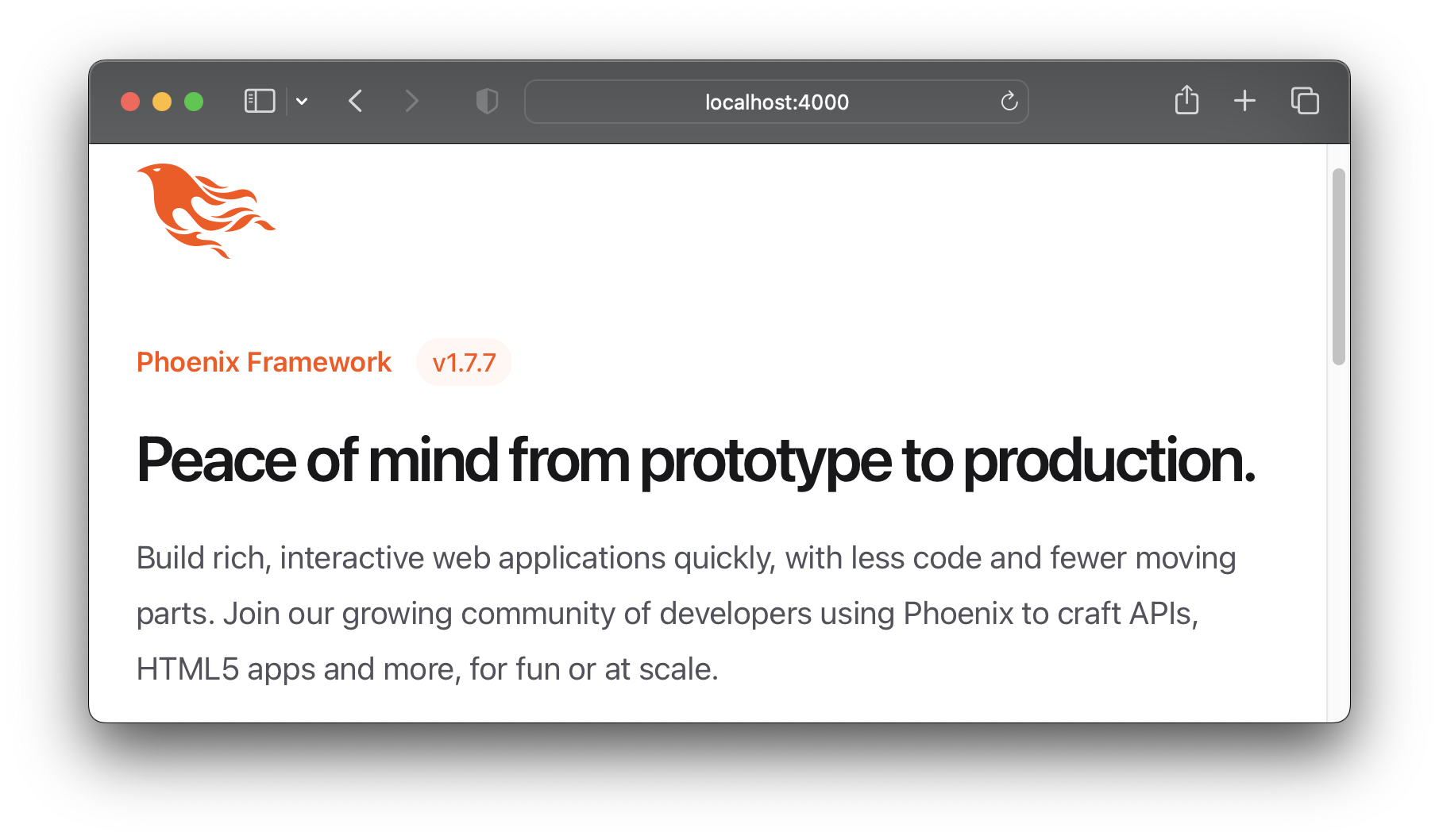Viewport: 1439px width, 840px height.
Task: Go back with the left arrow
Action: pyautogui.click(x=356, y=102)
